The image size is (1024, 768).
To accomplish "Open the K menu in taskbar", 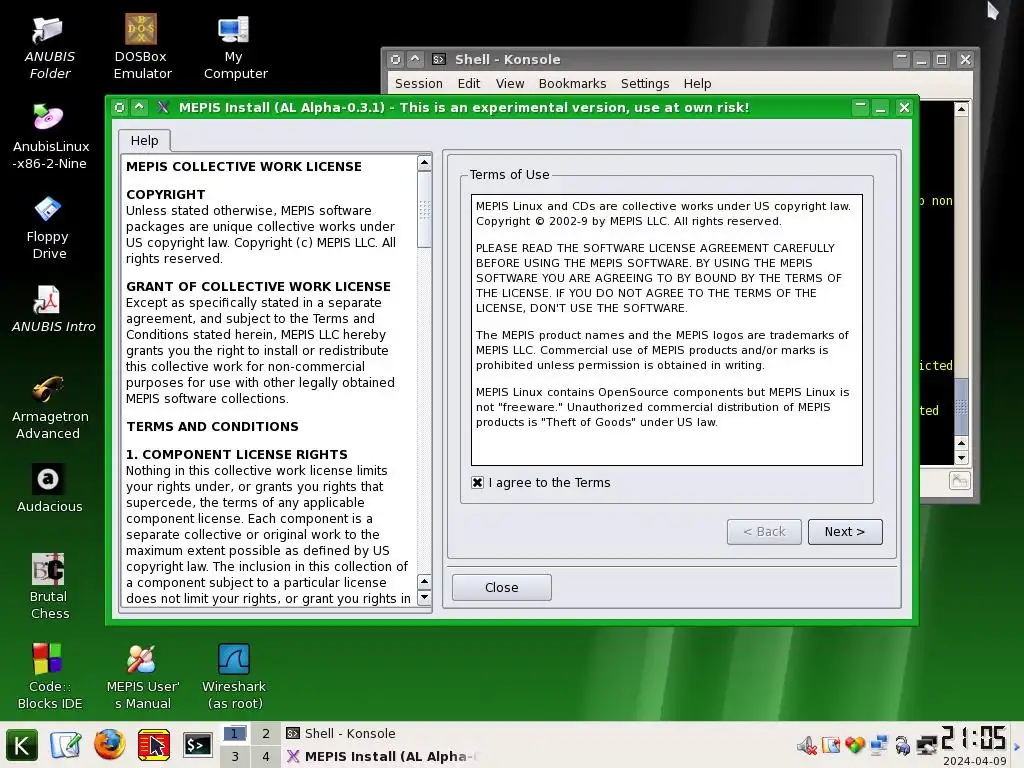I will 22,745.
